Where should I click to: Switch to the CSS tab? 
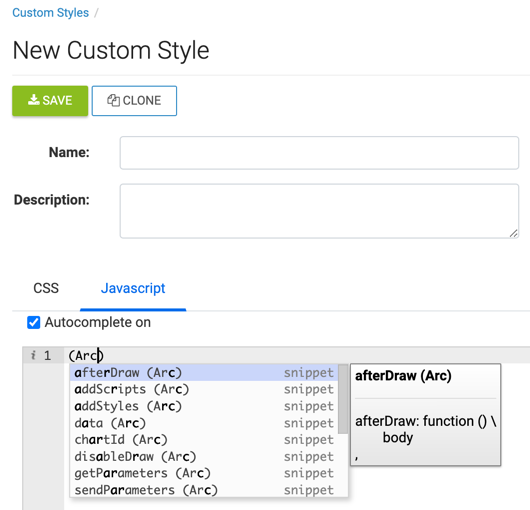pyautogui.click(x=46, y=288)
